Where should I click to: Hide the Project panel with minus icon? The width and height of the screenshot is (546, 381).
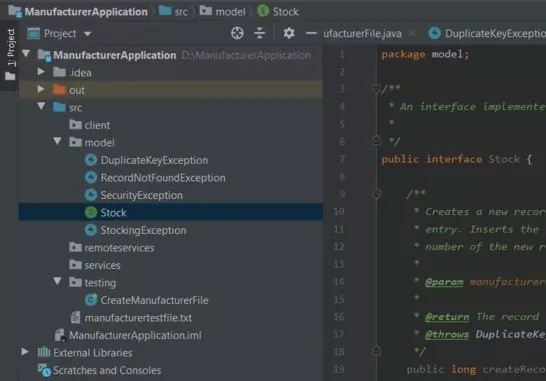pos(311,33)
